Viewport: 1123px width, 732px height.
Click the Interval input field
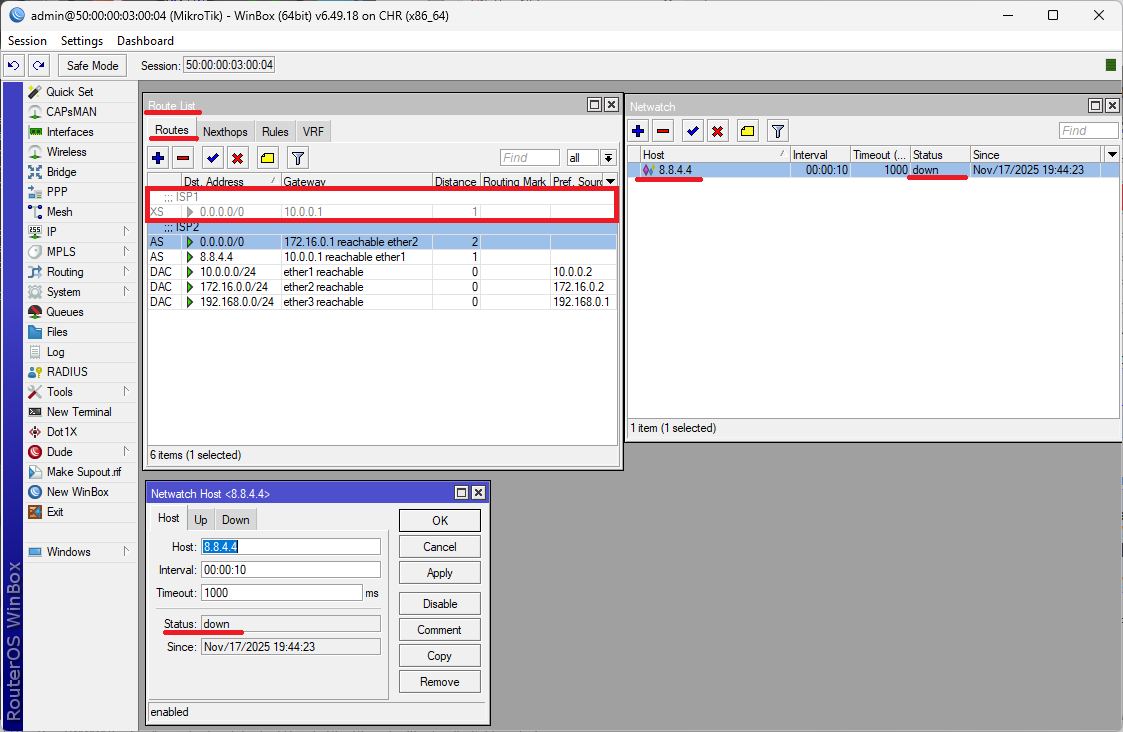point(290,569)
